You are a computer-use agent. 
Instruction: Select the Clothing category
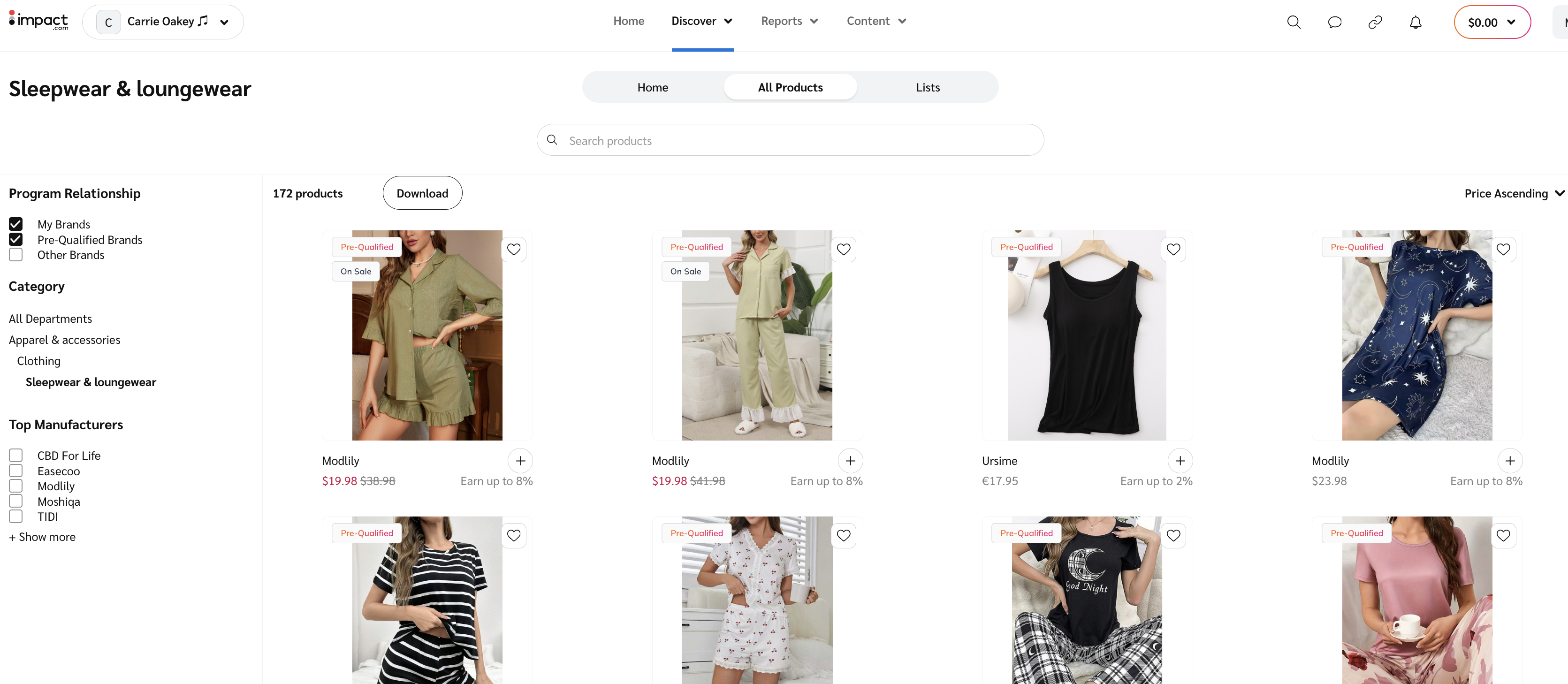point(38,361)
